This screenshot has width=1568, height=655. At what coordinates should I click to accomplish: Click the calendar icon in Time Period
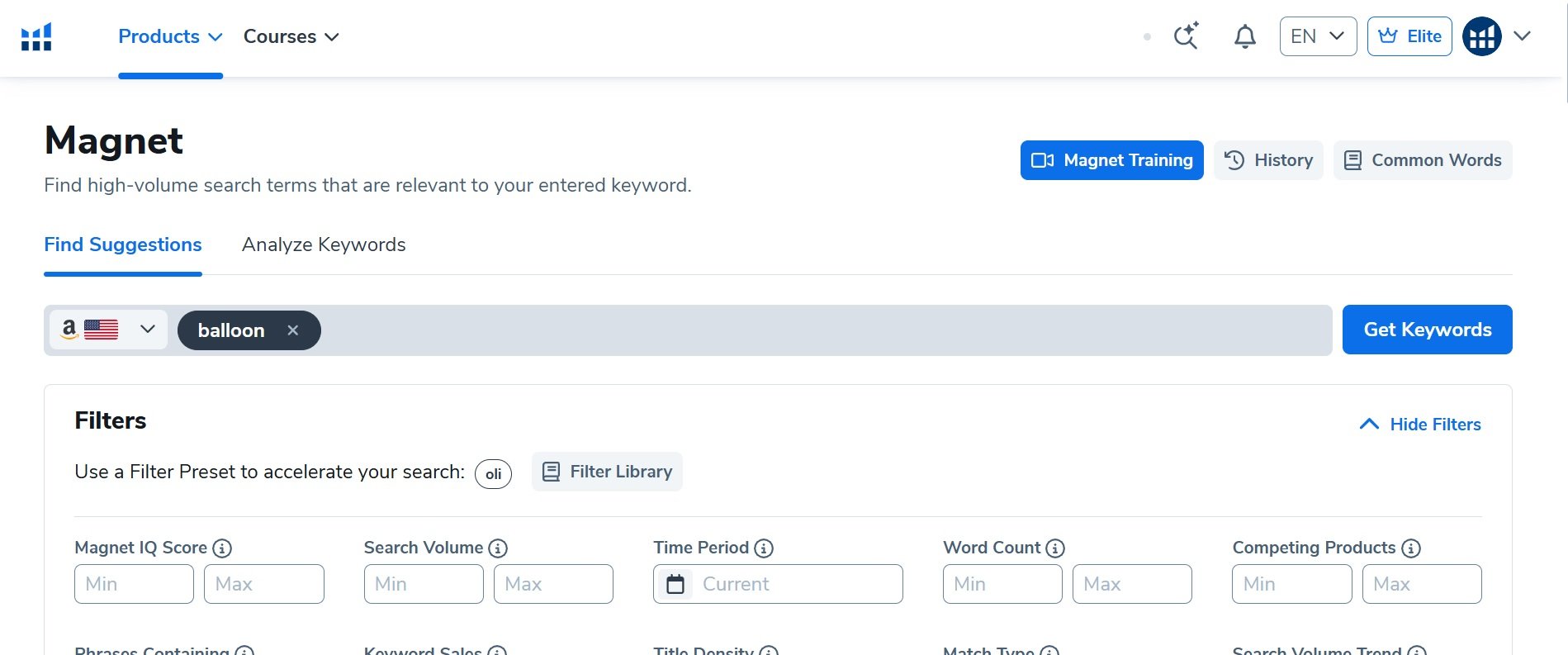(675, 584)
